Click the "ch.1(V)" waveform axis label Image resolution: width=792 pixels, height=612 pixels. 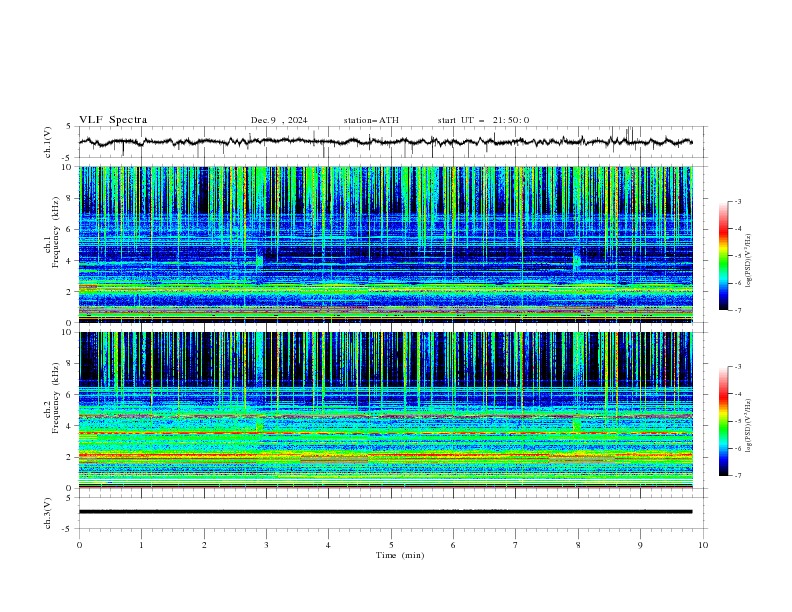click(x=48, y=142)
